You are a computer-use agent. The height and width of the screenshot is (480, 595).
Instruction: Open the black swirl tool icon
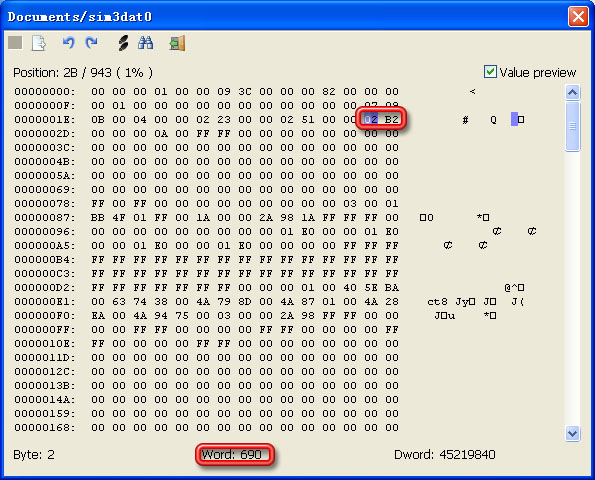[123, 43]
